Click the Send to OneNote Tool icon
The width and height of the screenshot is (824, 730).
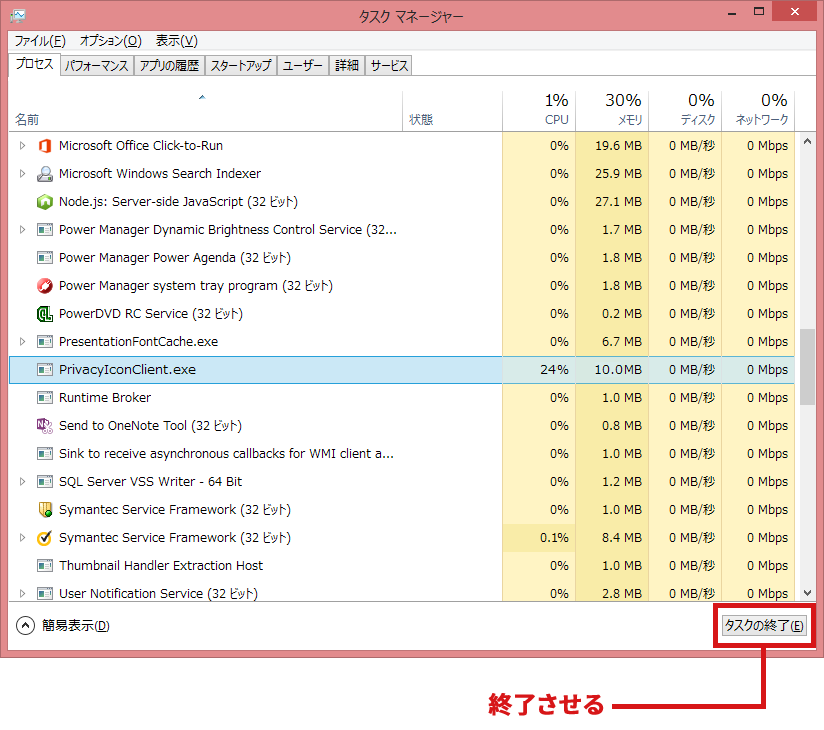pyautogui.click(x=44, y=426)
